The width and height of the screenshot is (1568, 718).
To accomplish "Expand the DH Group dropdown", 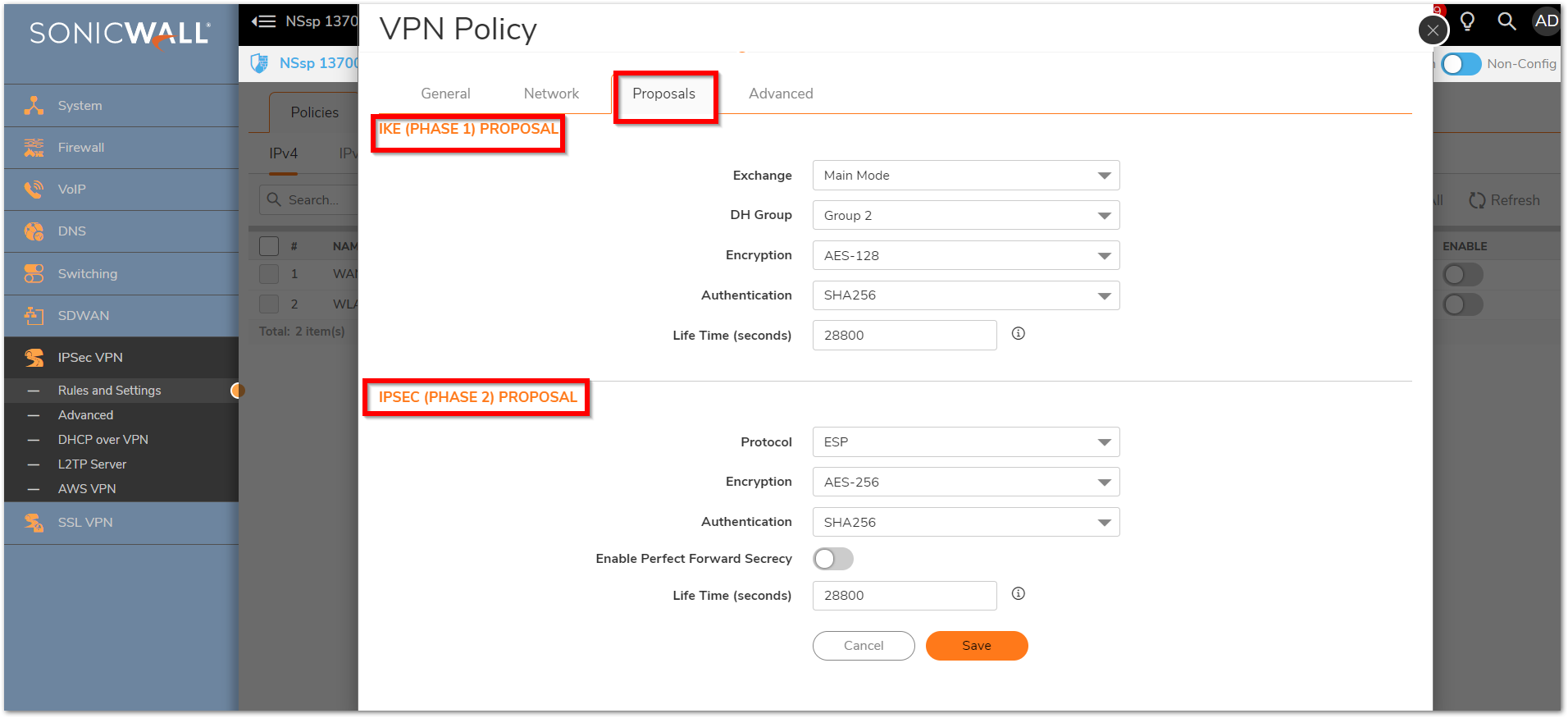I will click(x=965, y=216).
